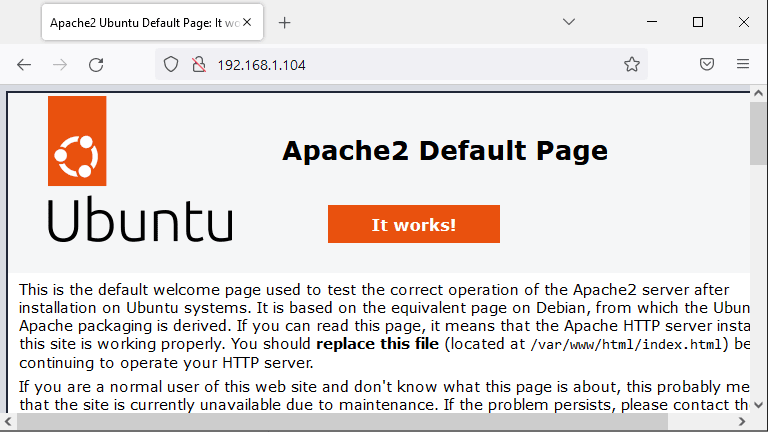Screen dimensions: 768x432
Task: Click the Apache2 Default Page heading
Action: 445,150
